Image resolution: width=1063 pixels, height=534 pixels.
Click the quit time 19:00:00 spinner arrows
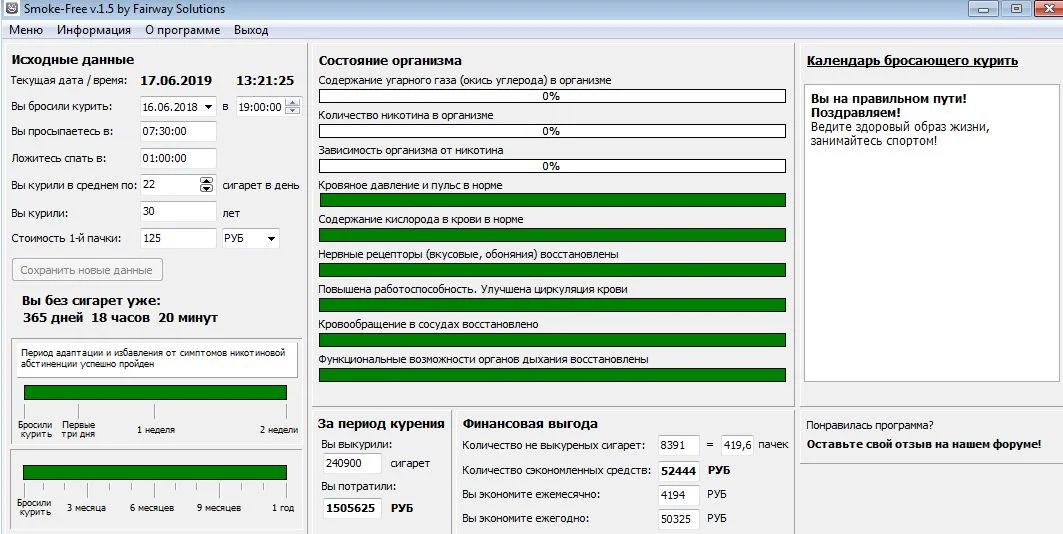tap(291, 107)
